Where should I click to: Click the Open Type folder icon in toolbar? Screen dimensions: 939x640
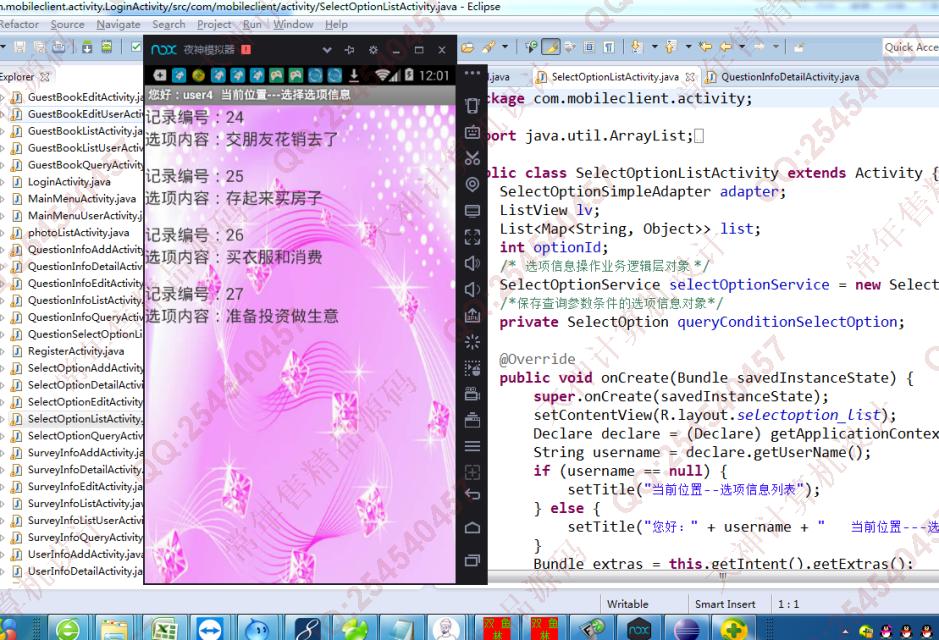467,47
